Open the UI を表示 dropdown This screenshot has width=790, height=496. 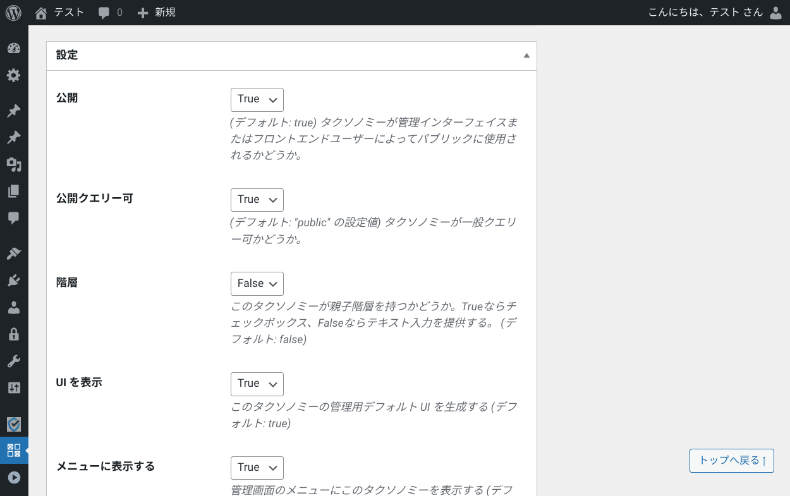[257, 384]
